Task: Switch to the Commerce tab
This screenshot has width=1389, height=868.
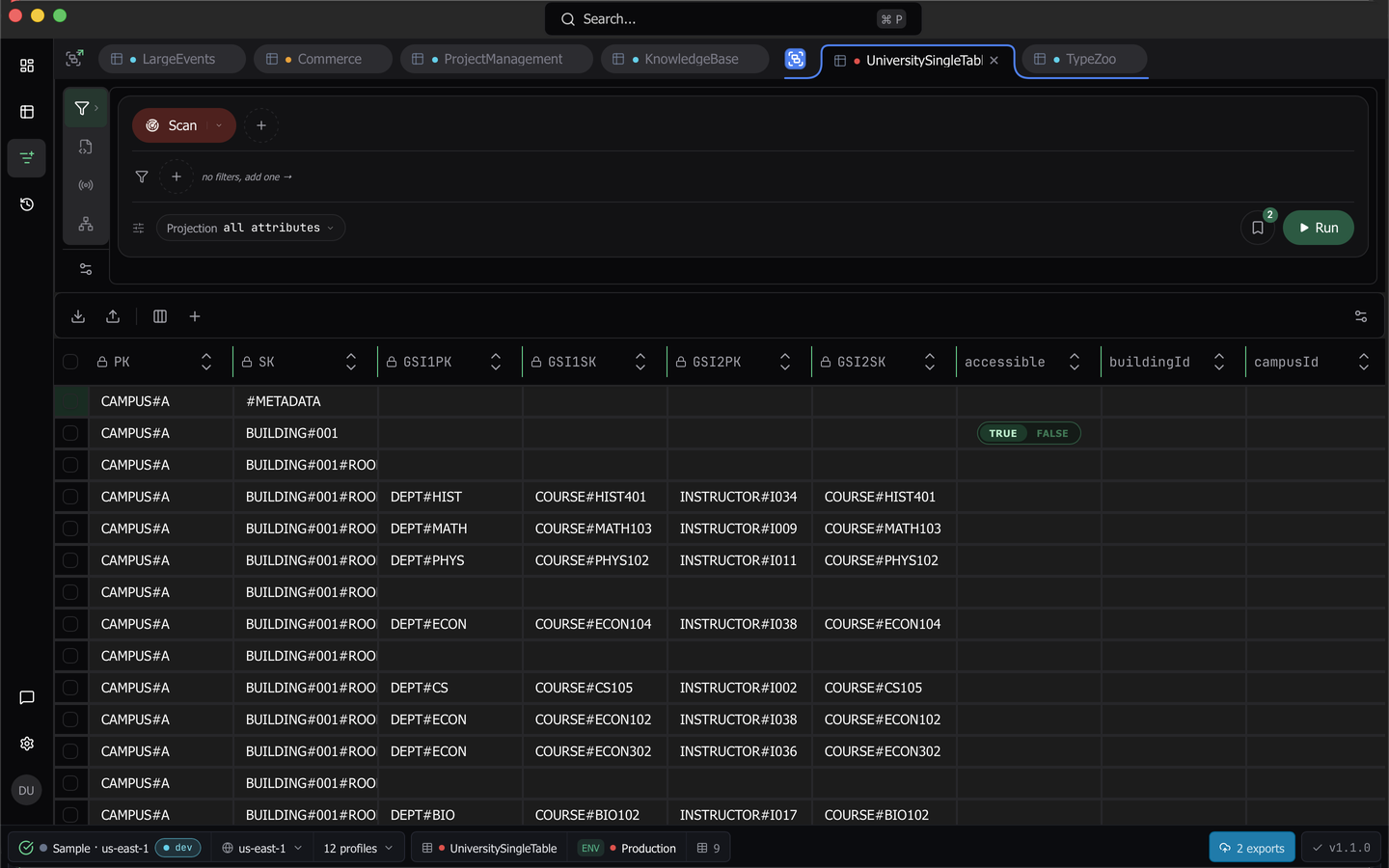Action: click(323, 59)
